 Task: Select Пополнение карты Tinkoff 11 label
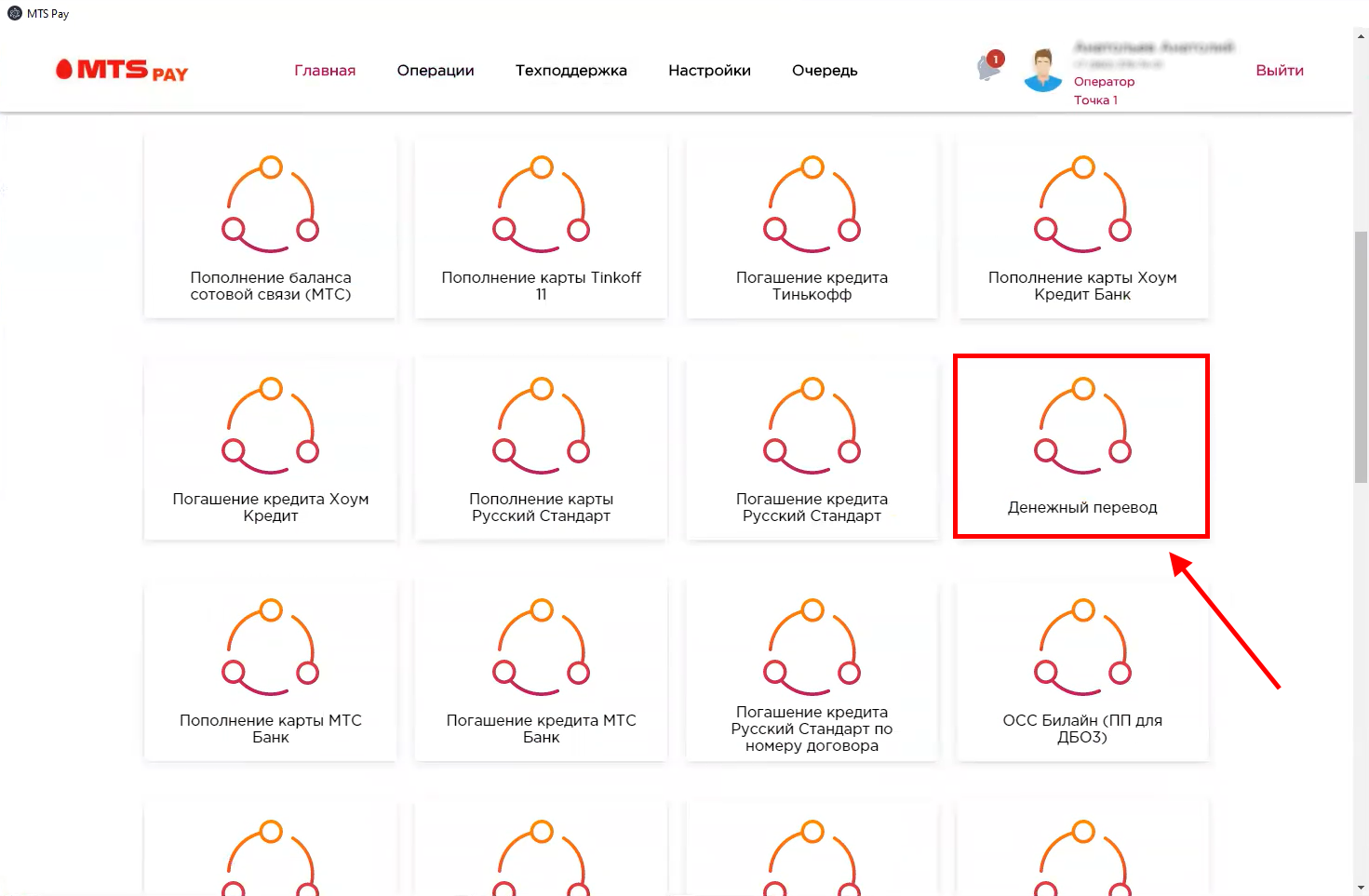tap(542, 286)
